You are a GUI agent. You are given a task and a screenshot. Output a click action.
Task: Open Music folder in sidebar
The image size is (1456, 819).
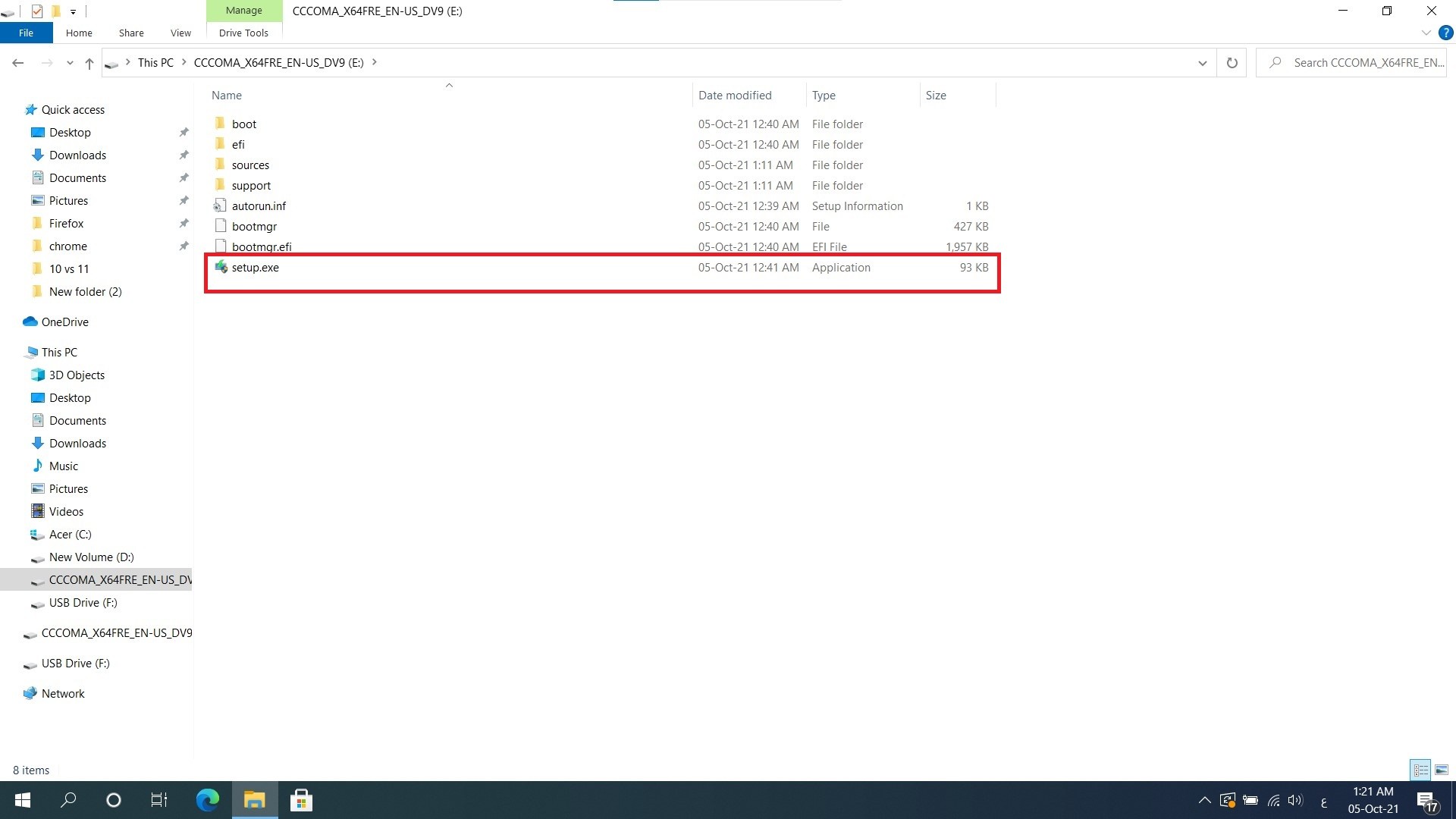coord(64,466)
